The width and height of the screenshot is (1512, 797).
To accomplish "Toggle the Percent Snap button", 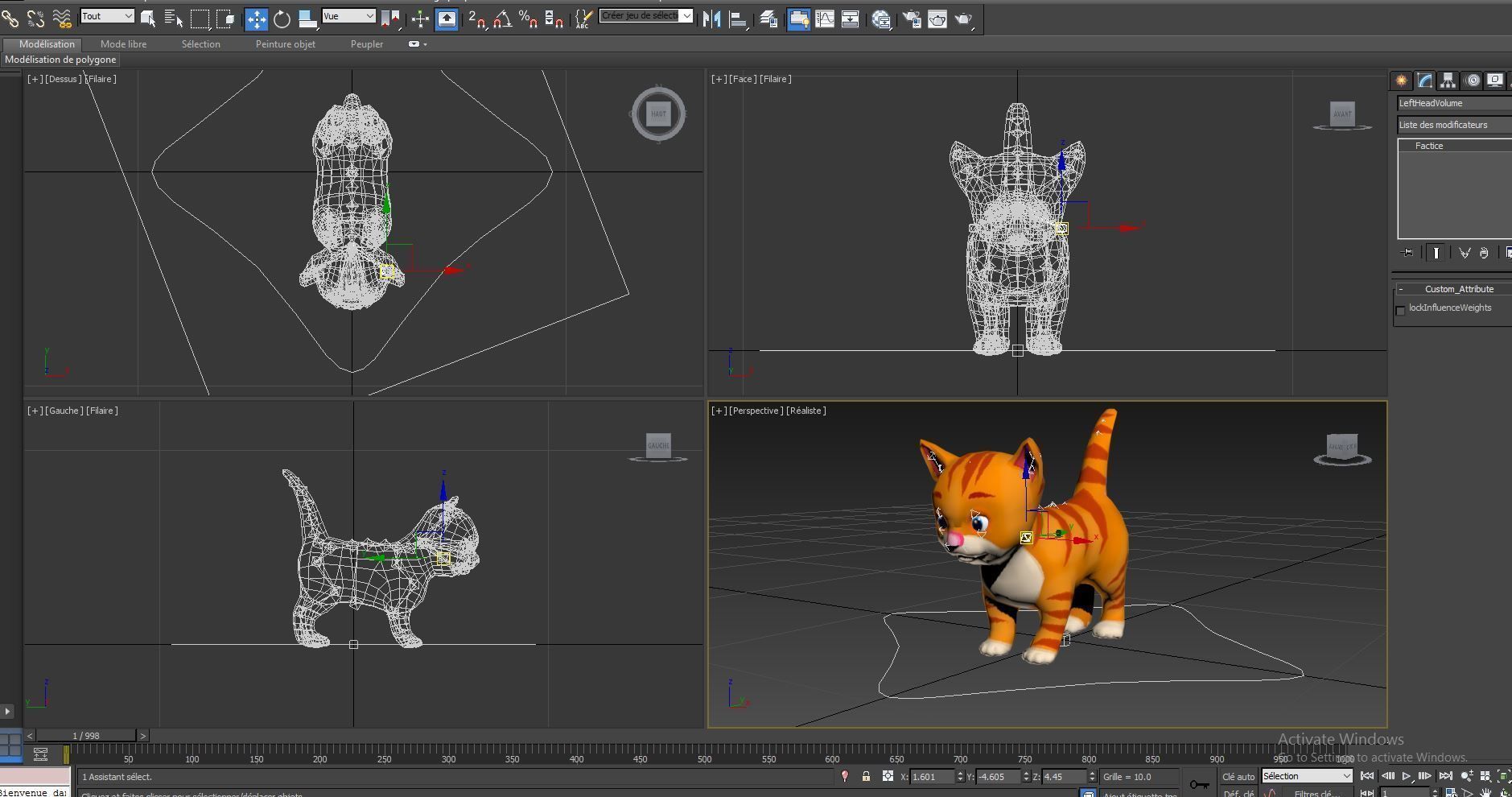I will click(x=528, y=19).
